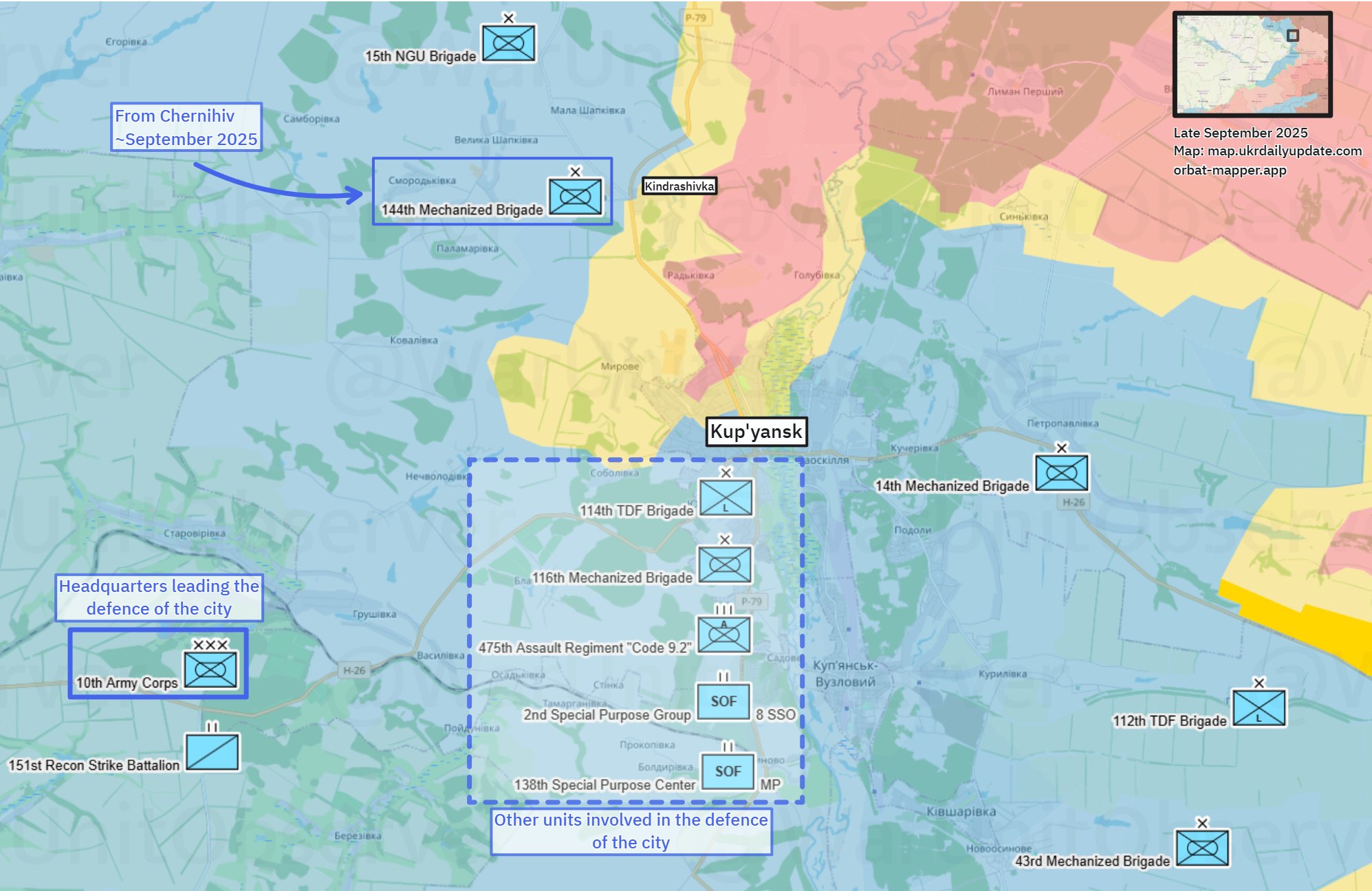Image resolution: width=1372 pixels, height=891 pixels.
Task: Click the 10th Army Corps headquarters symbol
Action: [x=210, y=669]
